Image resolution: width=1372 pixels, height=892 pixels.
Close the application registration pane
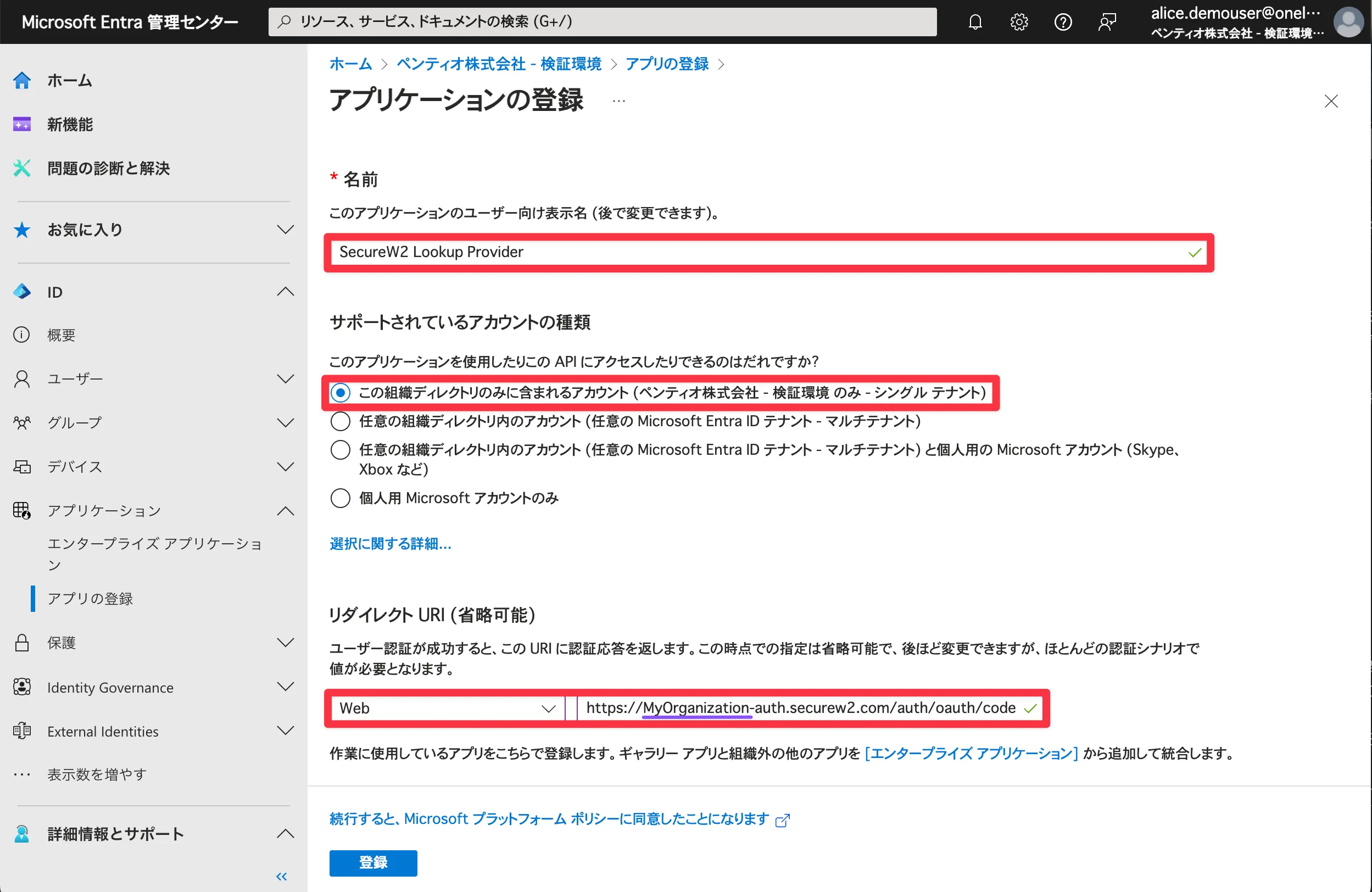point(1330,101)
